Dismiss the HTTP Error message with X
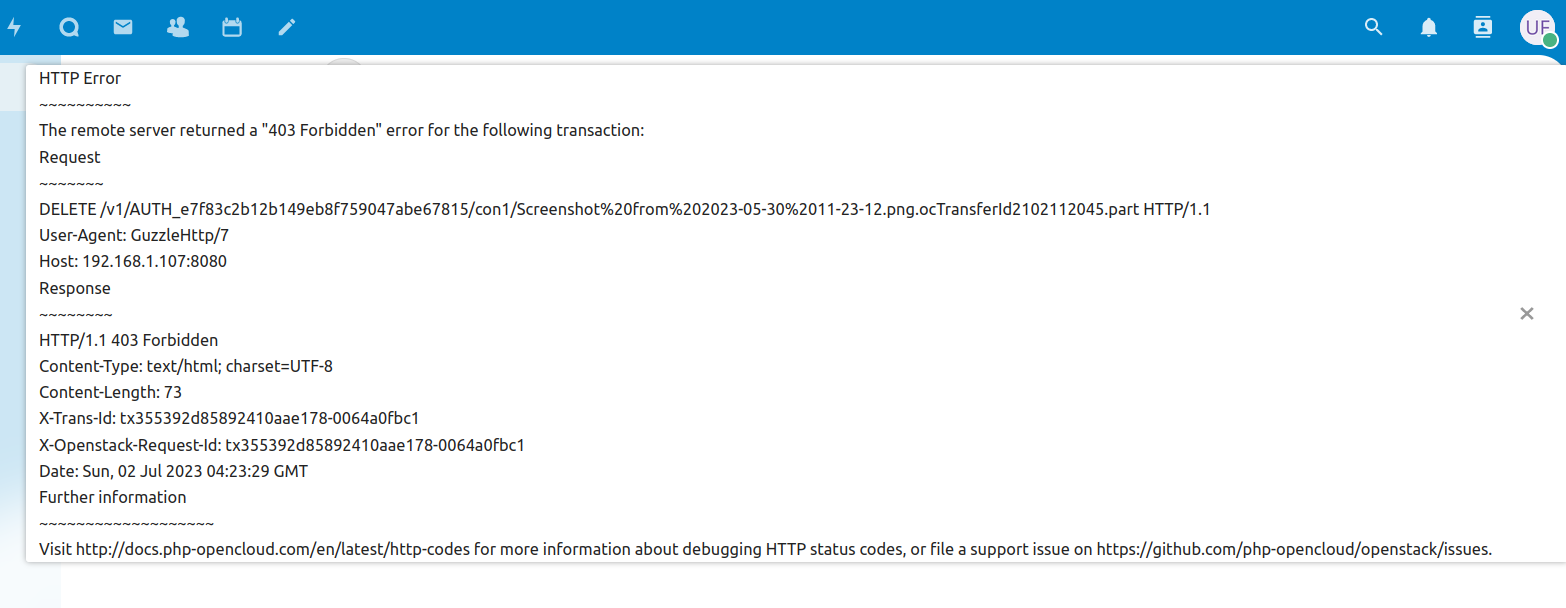 (1527, 314)
